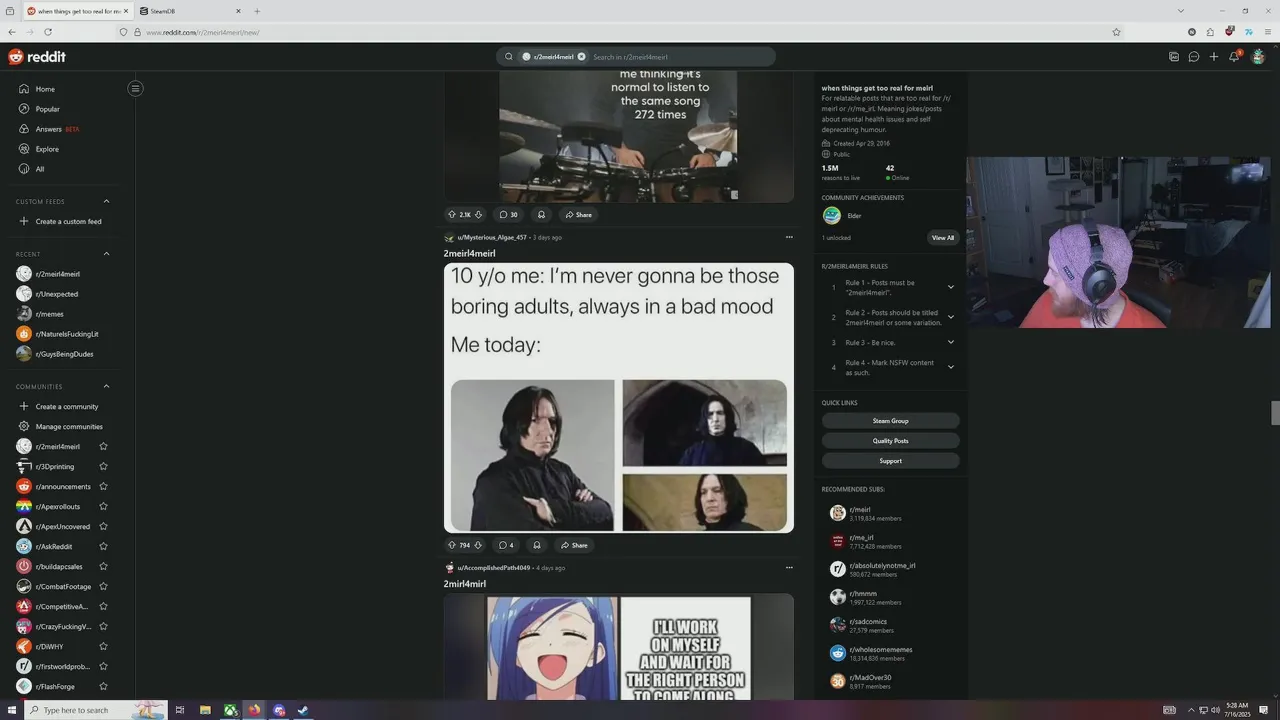Screen dimensions: 1280x720
Task: Open user avatar menu
Action: (1258, 57)
